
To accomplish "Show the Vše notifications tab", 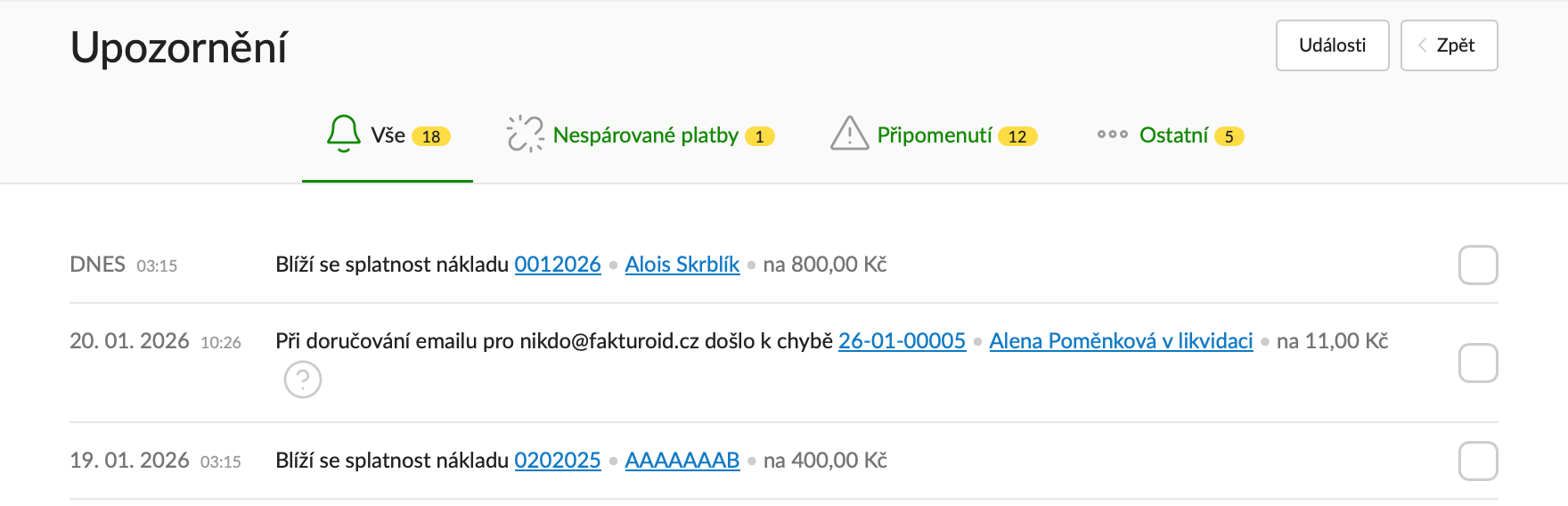I will click(388, 135).
